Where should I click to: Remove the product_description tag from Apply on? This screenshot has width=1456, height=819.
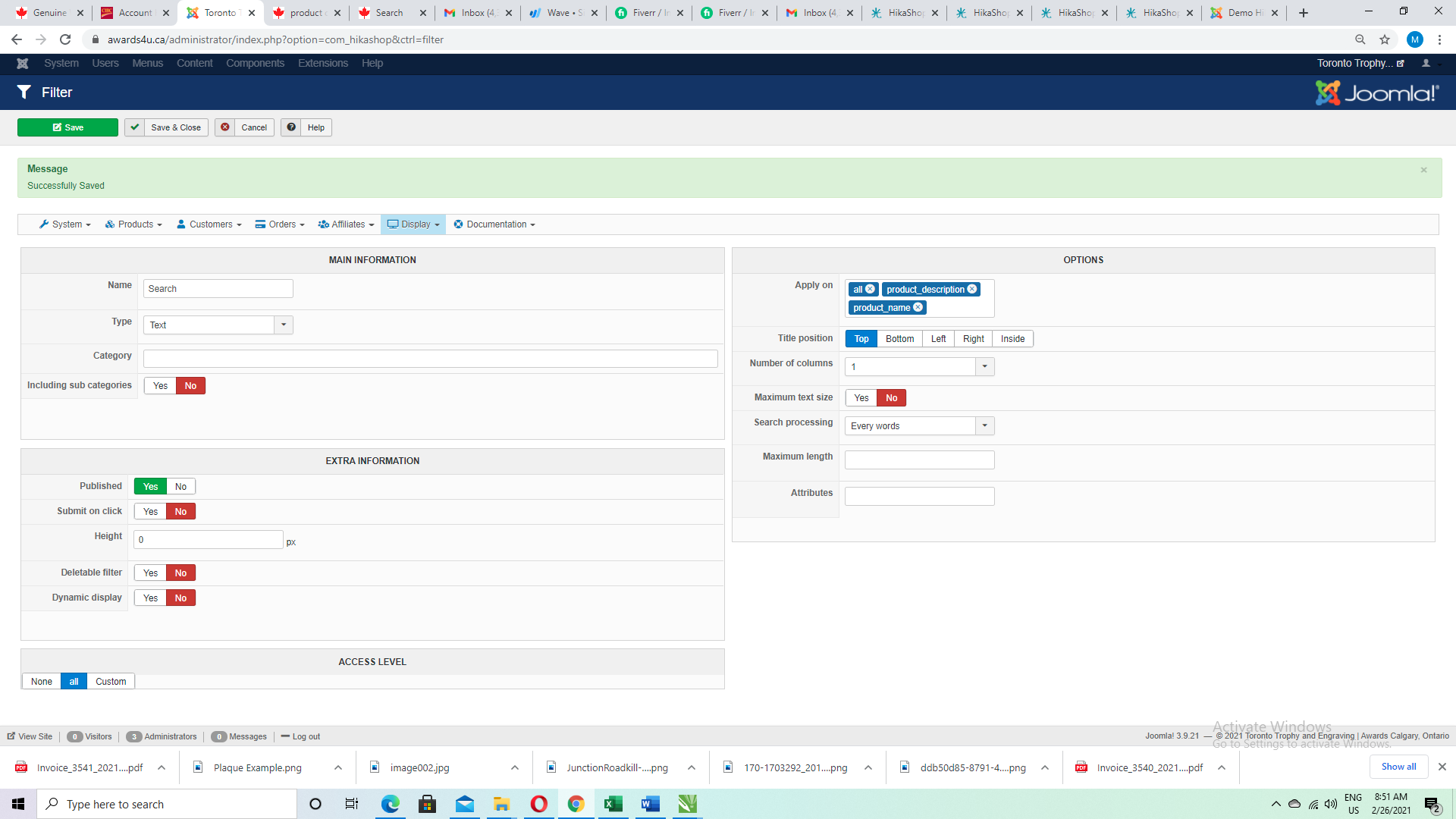[972, 290]
